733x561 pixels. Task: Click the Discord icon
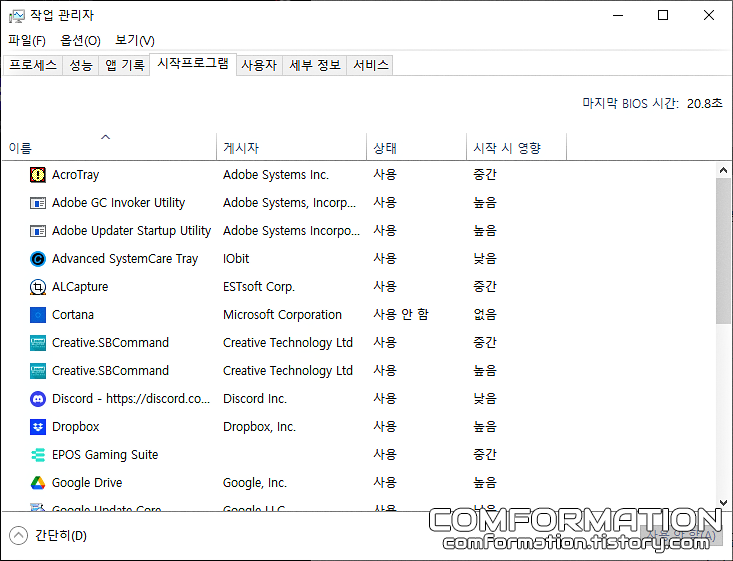tap(38, 399)
